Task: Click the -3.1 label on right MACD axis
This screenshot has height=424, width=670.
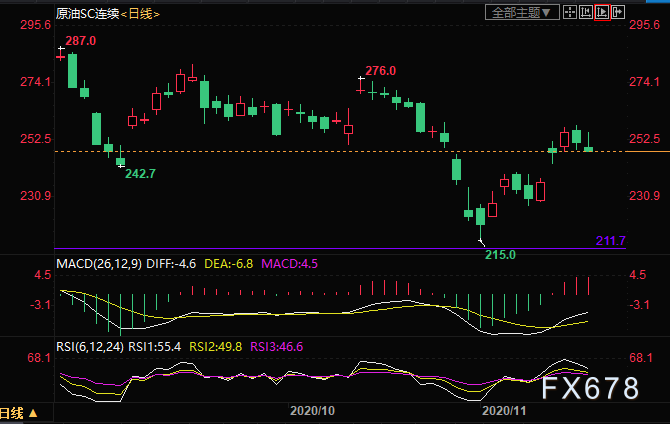Action: click(x=639, y=304)
